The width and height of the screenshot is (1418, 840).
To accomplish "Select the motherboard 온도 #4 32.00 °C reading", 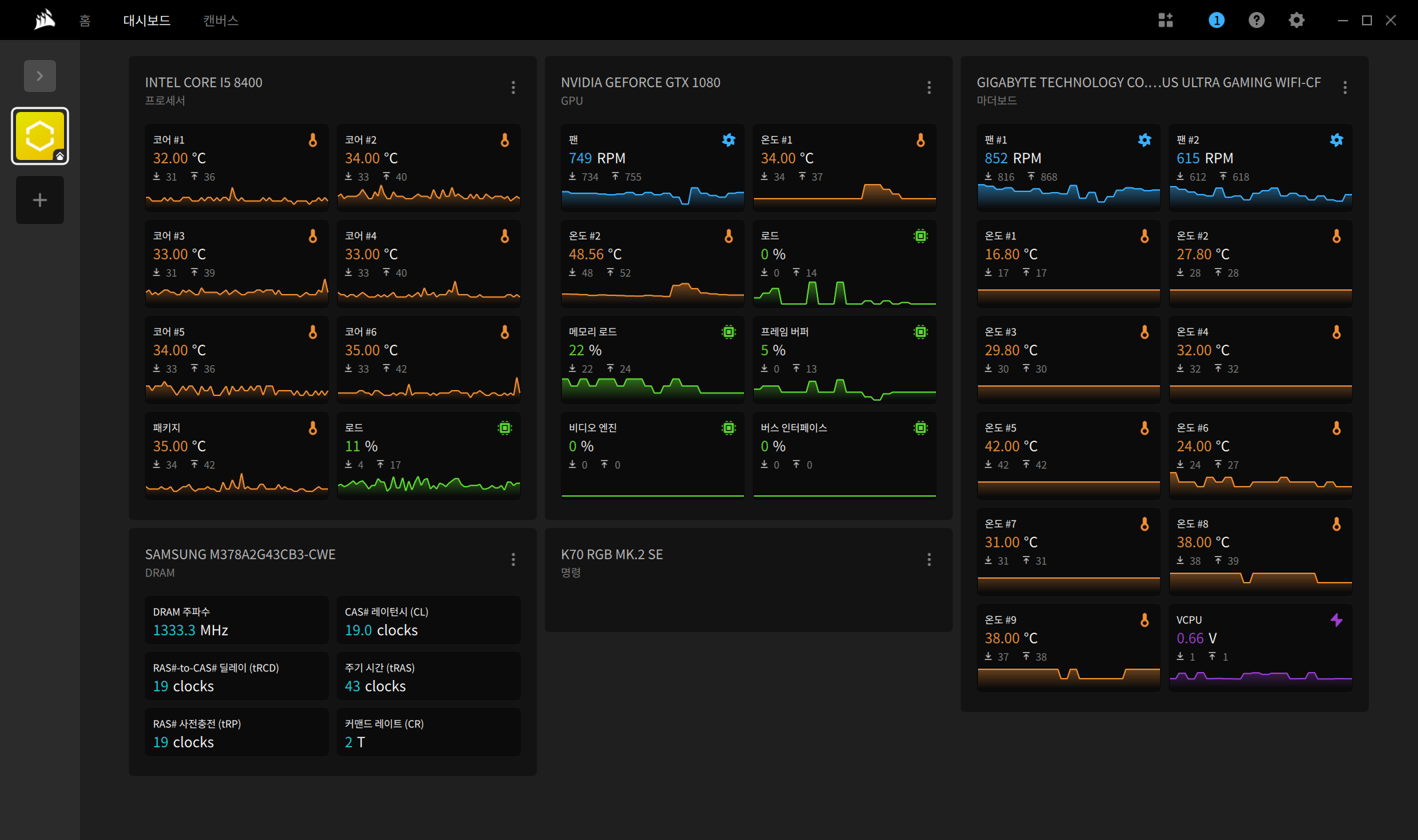I will click(1203, 350).
